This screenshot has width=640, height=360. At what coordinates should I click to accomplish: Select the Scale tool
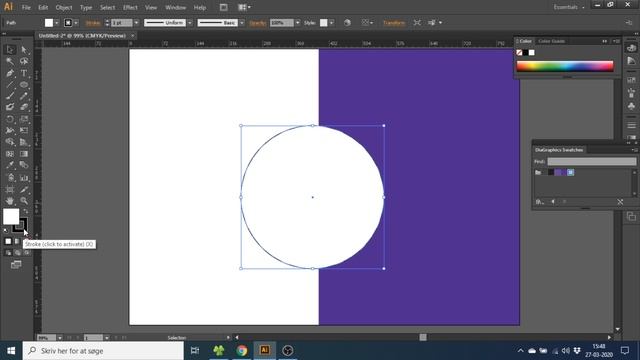24,119
